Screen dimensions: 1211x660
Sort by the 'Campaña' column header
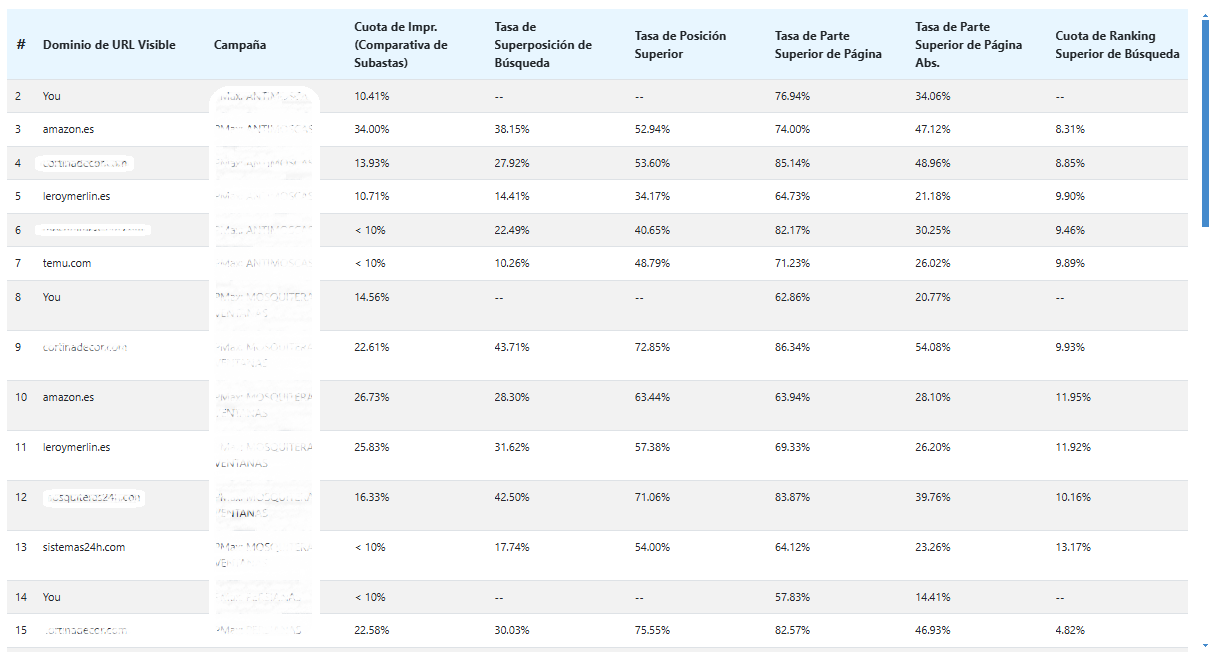[x=240, y=45]
